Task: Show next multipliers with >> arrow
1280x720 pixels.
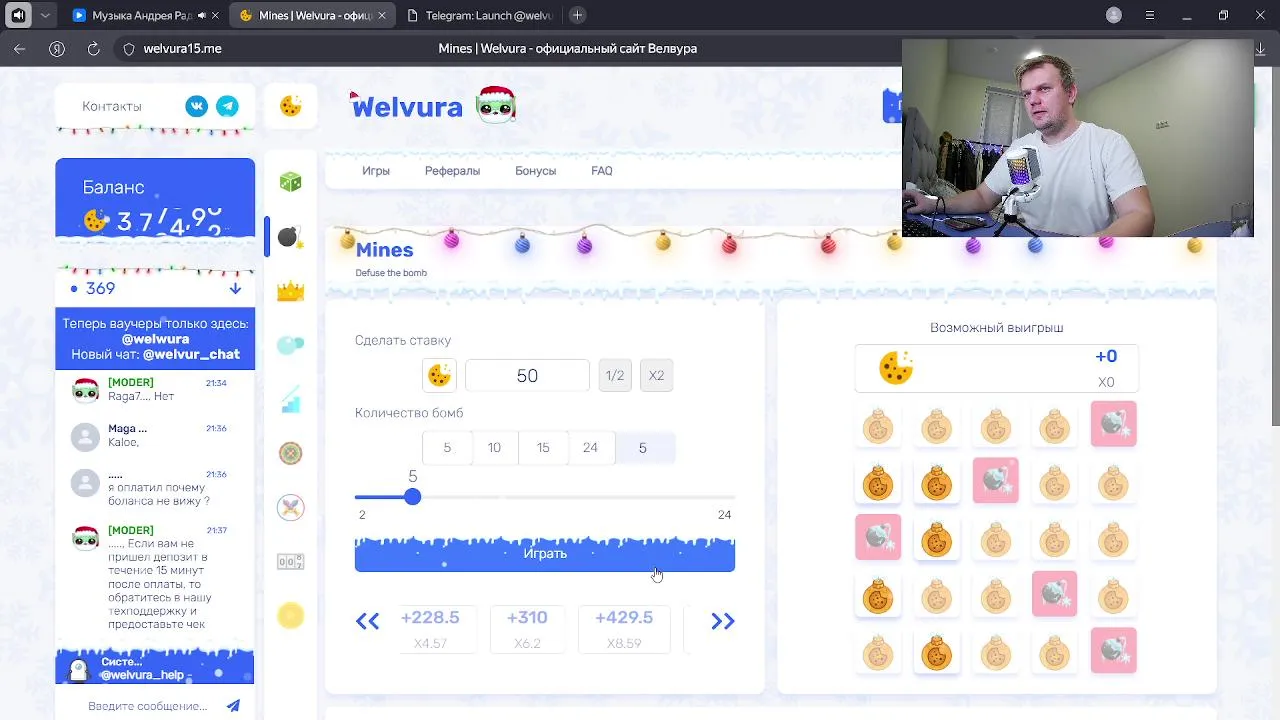Action: (722, 621)
